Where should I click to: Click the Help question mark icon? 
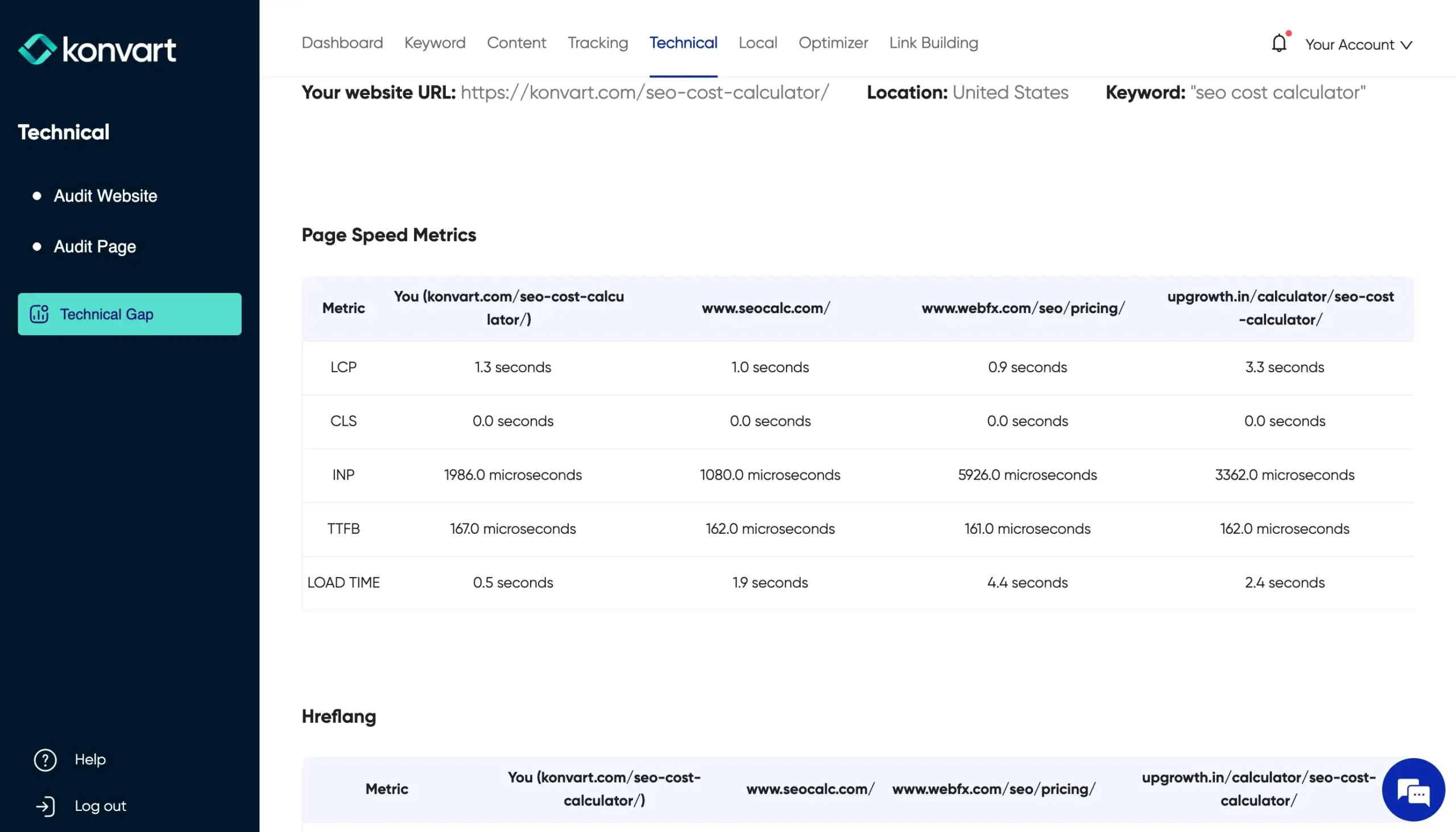coord(45,760)
